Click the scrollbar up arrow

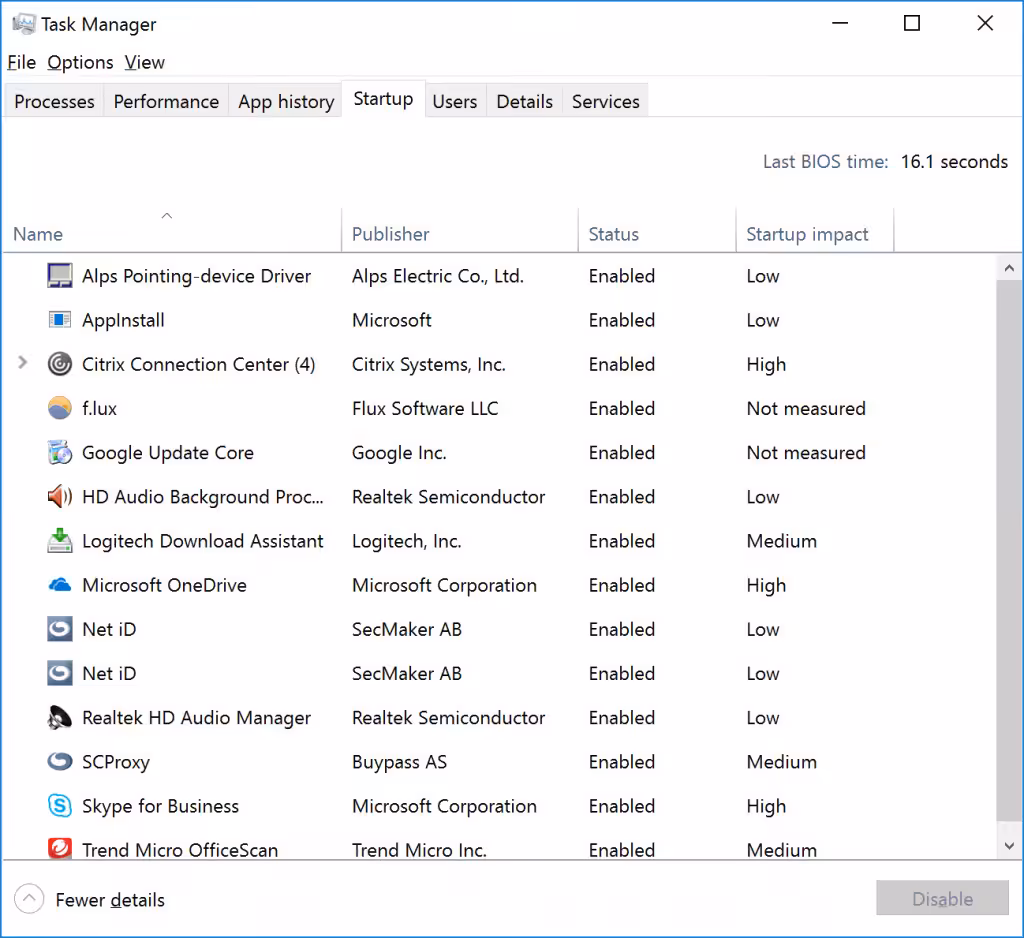[x=1009, y=268]
